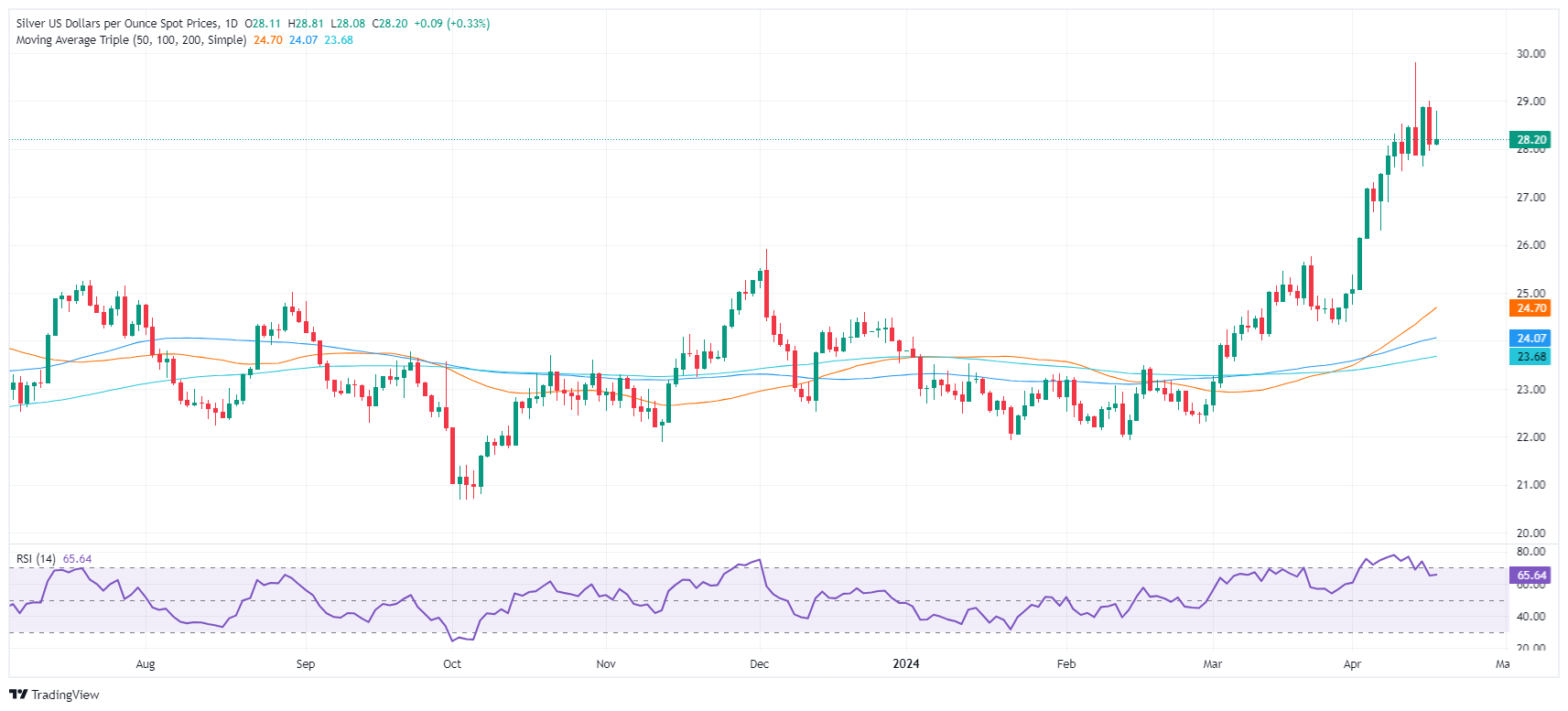Click the purple 65.64 RSI legend value
The width and height of the screenshot is (1568, 711).
pos(77,559)
